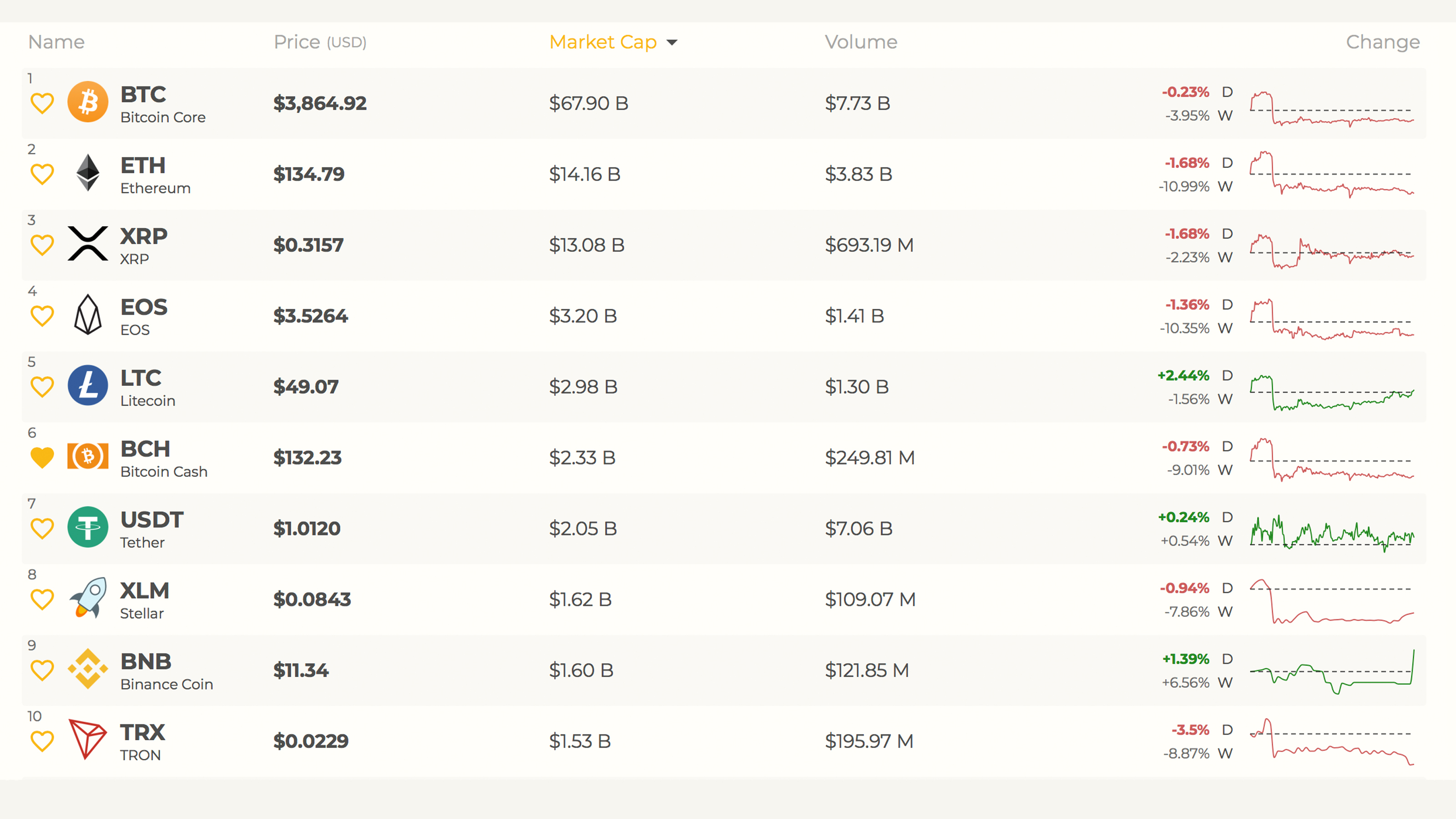
Task: Click the Binance Coin logo icon
Action: [x=88, y=669]
